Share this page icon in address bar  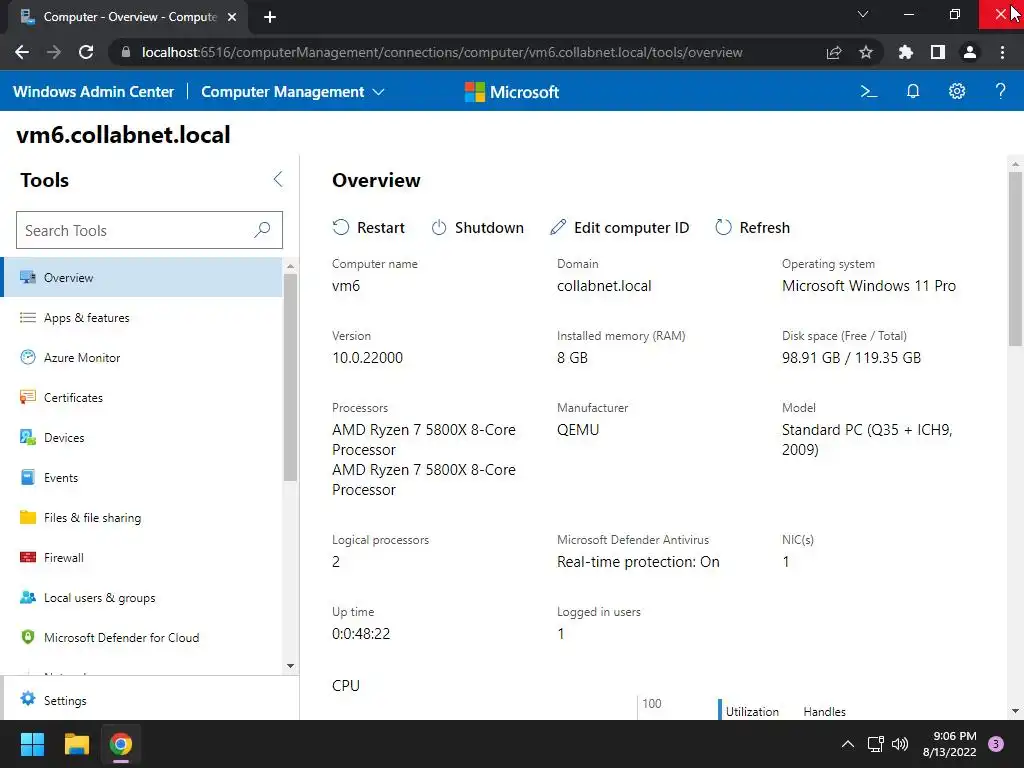pyautogui.click(x=834, y=52)
